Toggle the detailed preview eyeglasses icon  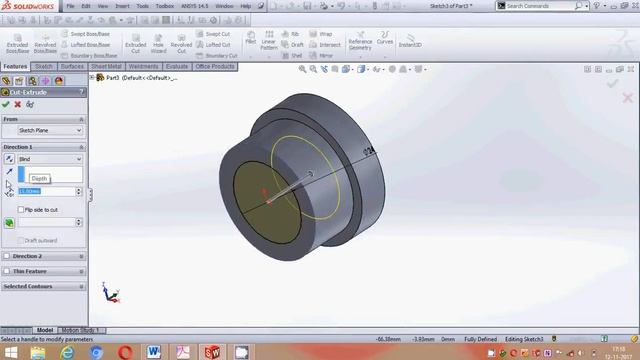pyautogui.click(x=30, y=104)
